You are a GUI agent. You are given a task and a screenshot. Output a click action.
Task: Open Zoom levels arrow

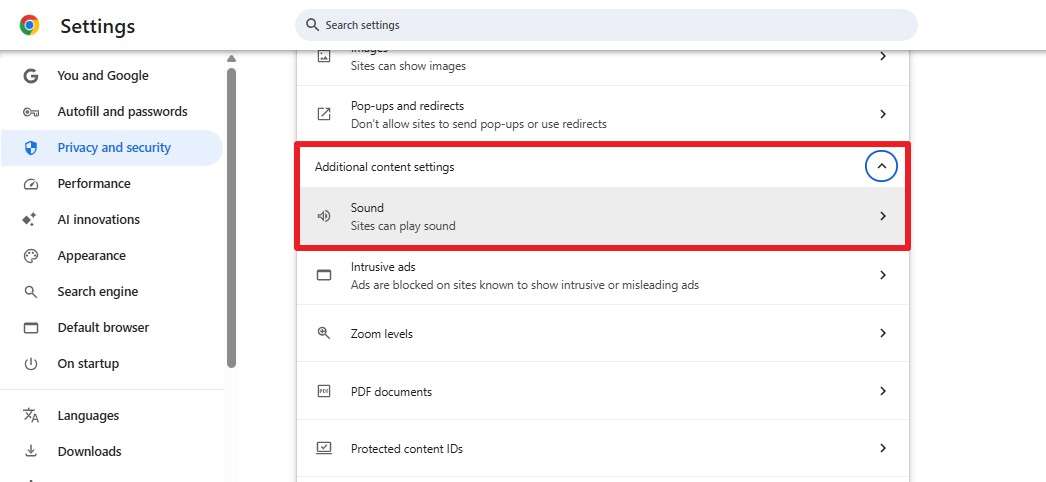[883, 333]
